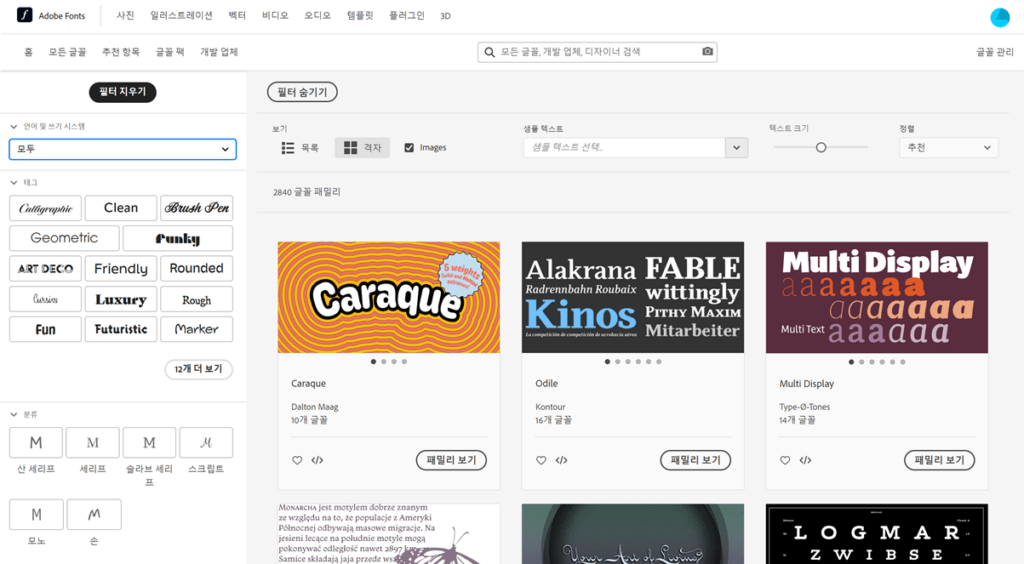Select the 스크립트 classification icon
The height and width of the screenshot is (564, 1024).
(206, 443)
